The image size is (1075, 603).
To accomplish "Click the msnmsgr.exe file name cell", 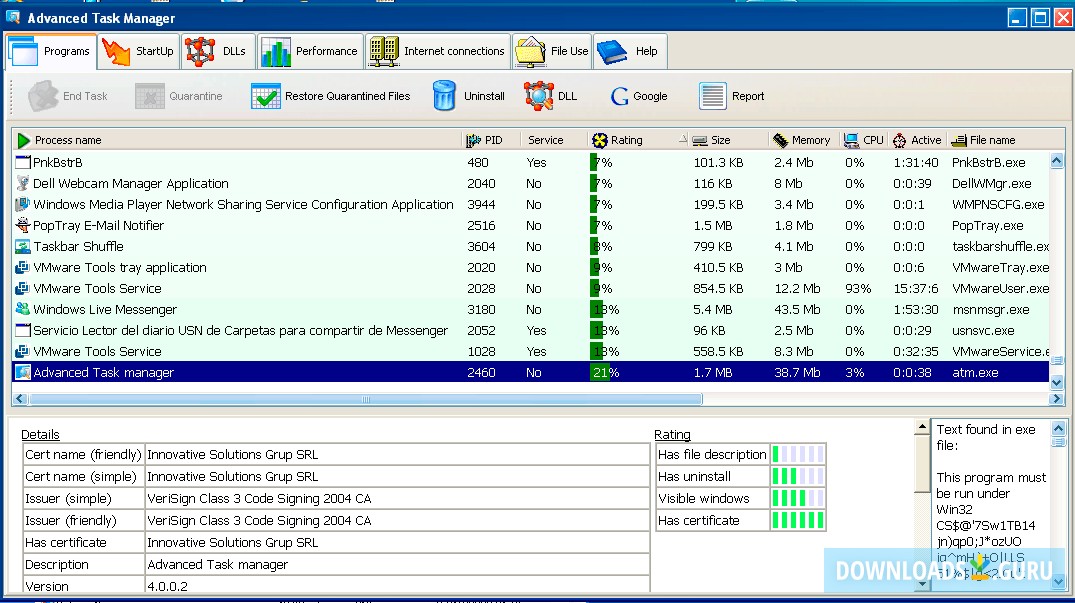I will pos(991,310).
